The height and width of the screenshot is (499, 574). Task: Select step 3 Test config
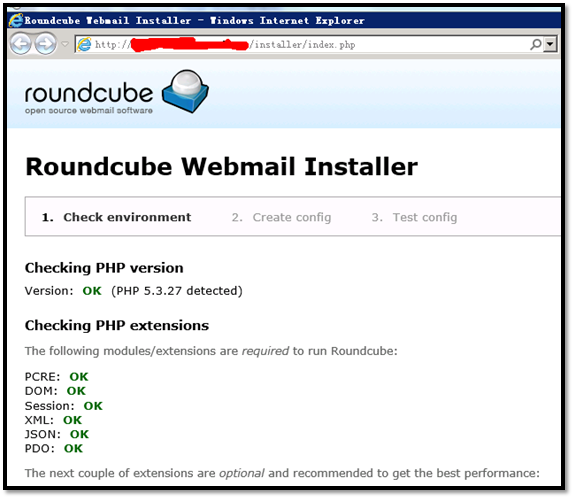[x=414, y=217]
